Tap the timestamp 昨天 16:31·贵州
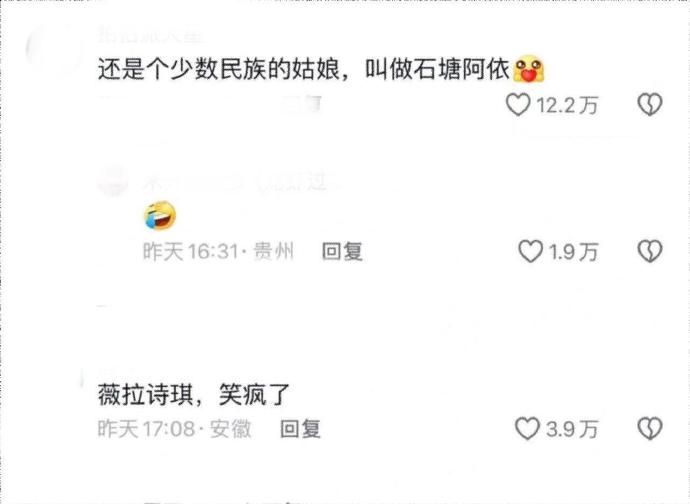This screenshot has height=504, width=690. [x=218, y=252]
